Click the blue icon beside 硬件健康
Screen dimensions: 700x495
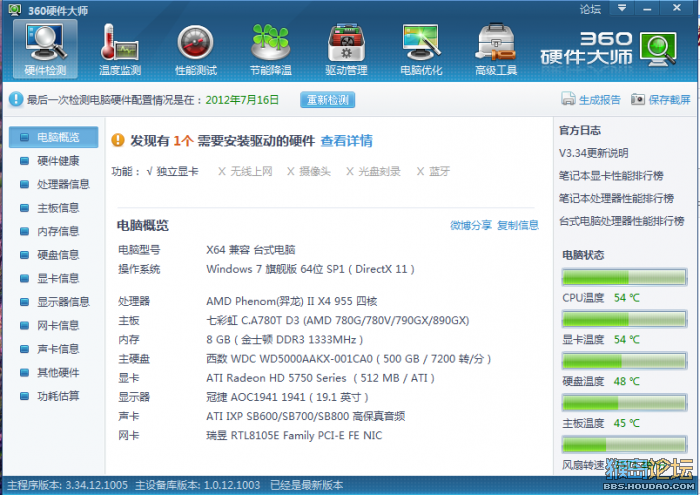(25, 161)
